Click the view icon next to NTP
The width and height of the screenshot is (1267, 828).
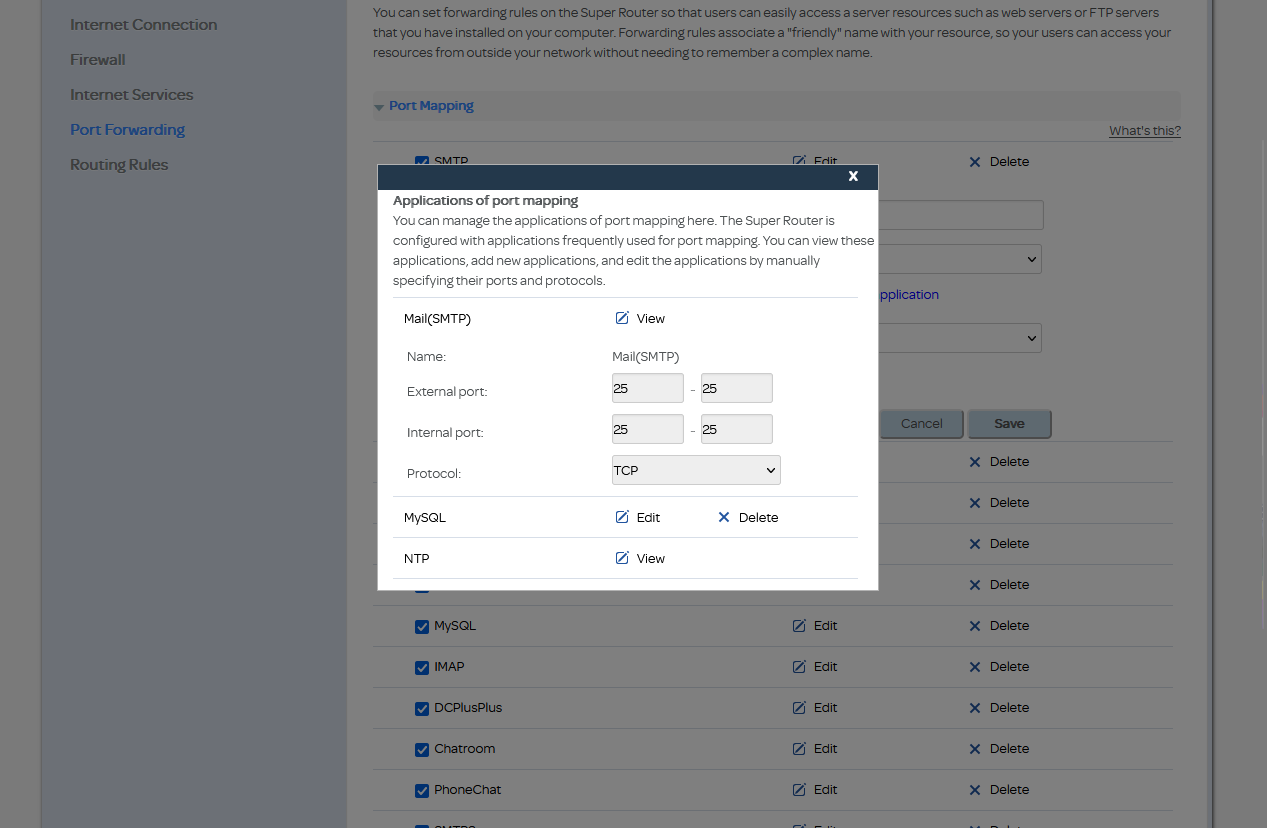tap(622, 558)
